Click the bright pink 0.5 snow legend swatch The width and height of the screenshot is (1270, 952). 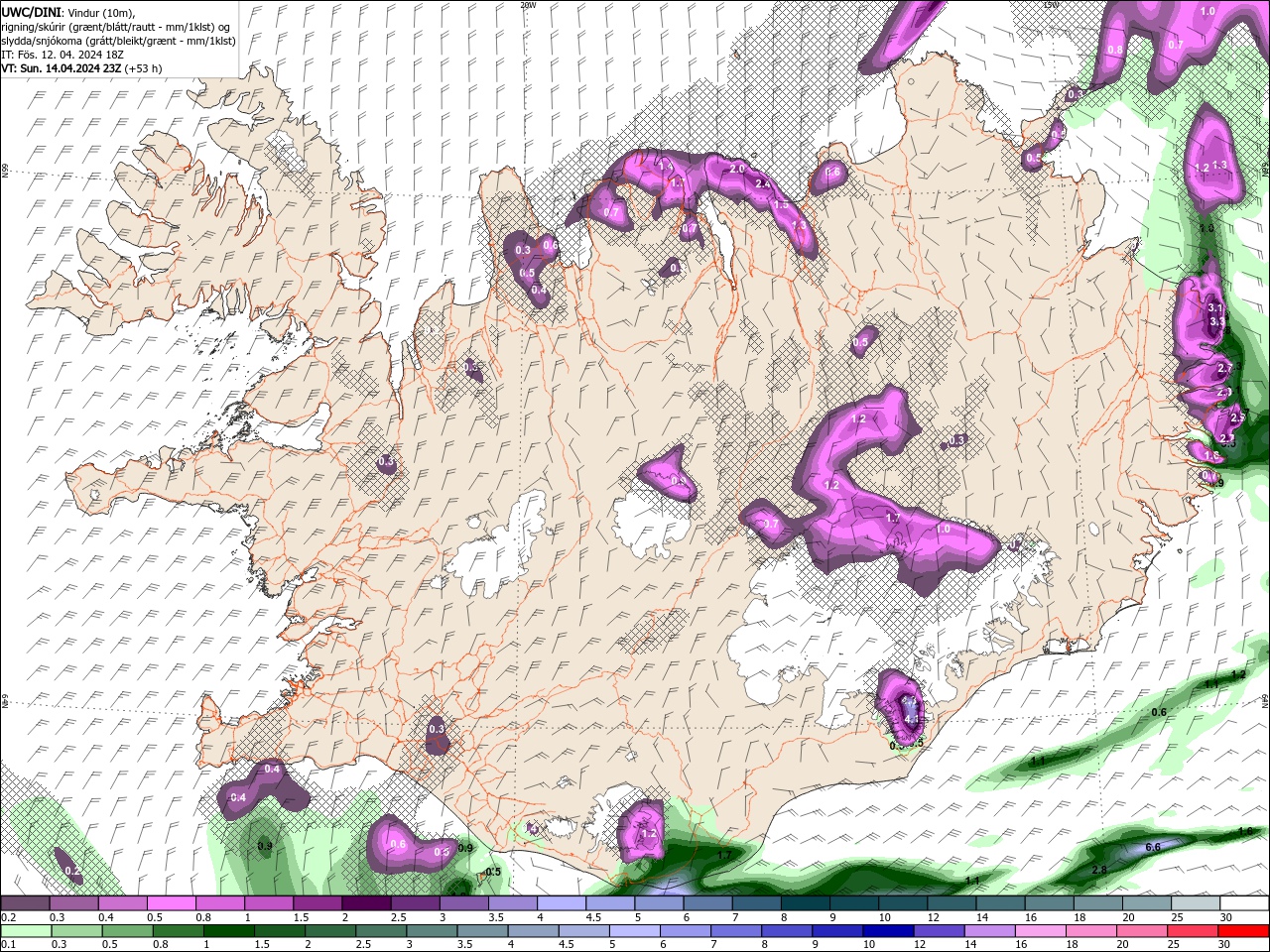pyautogui.click(x=171, y=903)
